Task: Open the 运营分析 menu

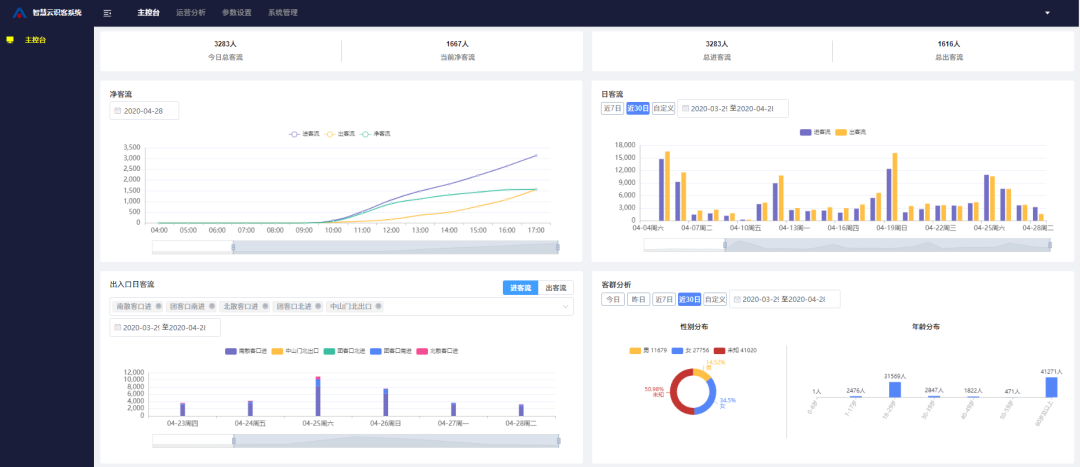Action: coord(191,13)
